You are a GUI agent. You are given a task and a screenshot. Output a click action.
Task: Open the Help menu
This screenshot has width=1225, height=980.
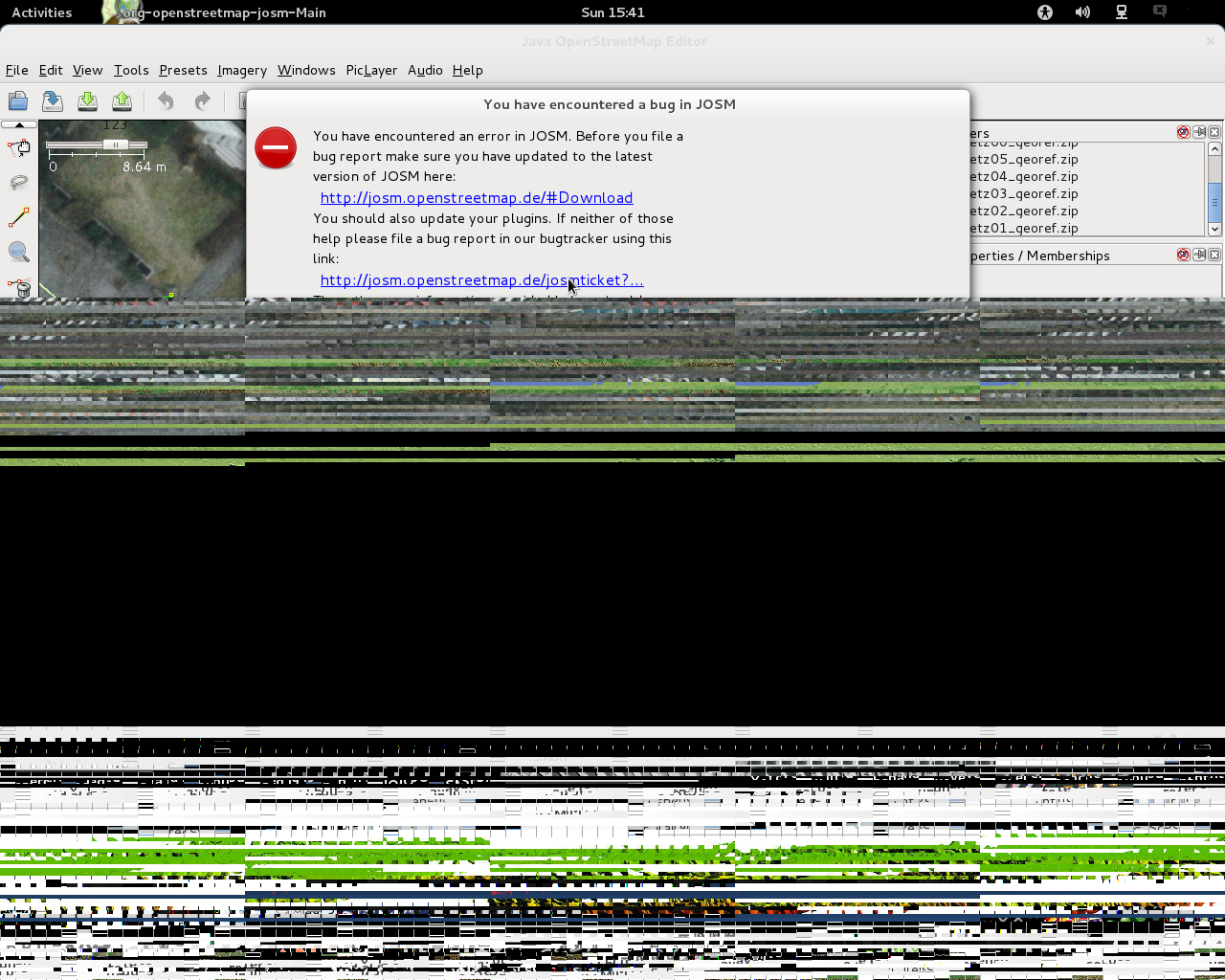point(467,70)
